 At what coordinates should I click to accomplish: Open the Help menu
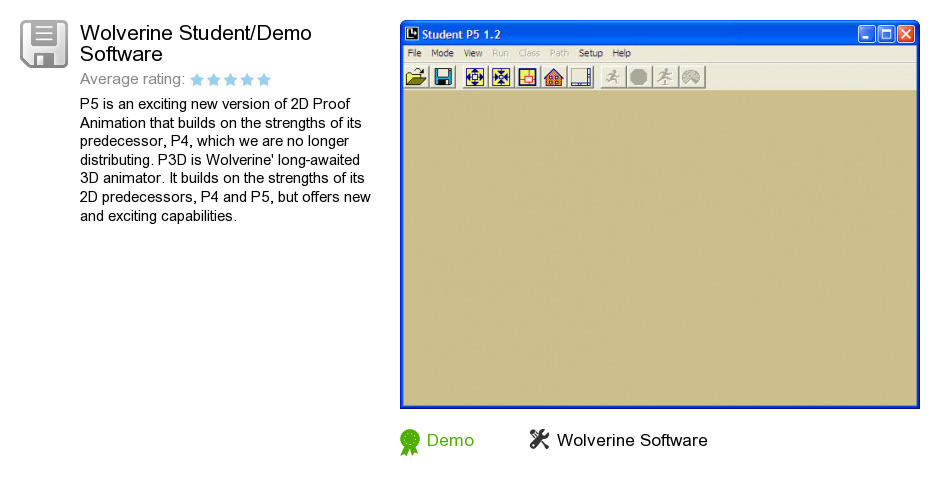click(x=622, y=53)
